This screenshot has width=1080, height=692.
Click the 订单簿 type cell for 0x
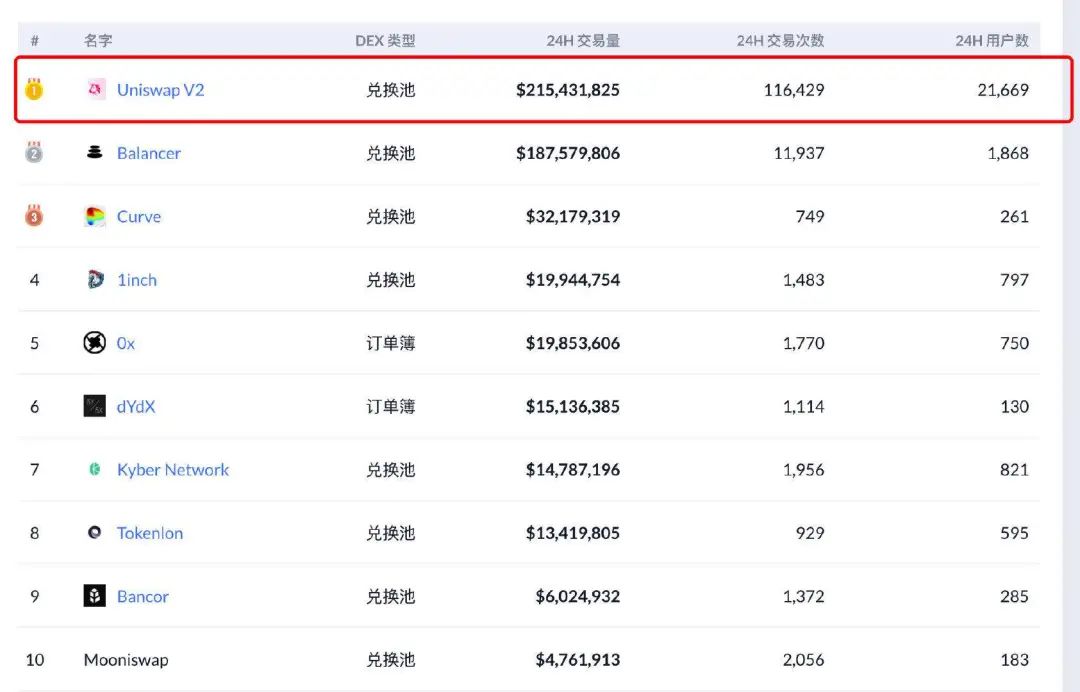[x=391, y=343]
